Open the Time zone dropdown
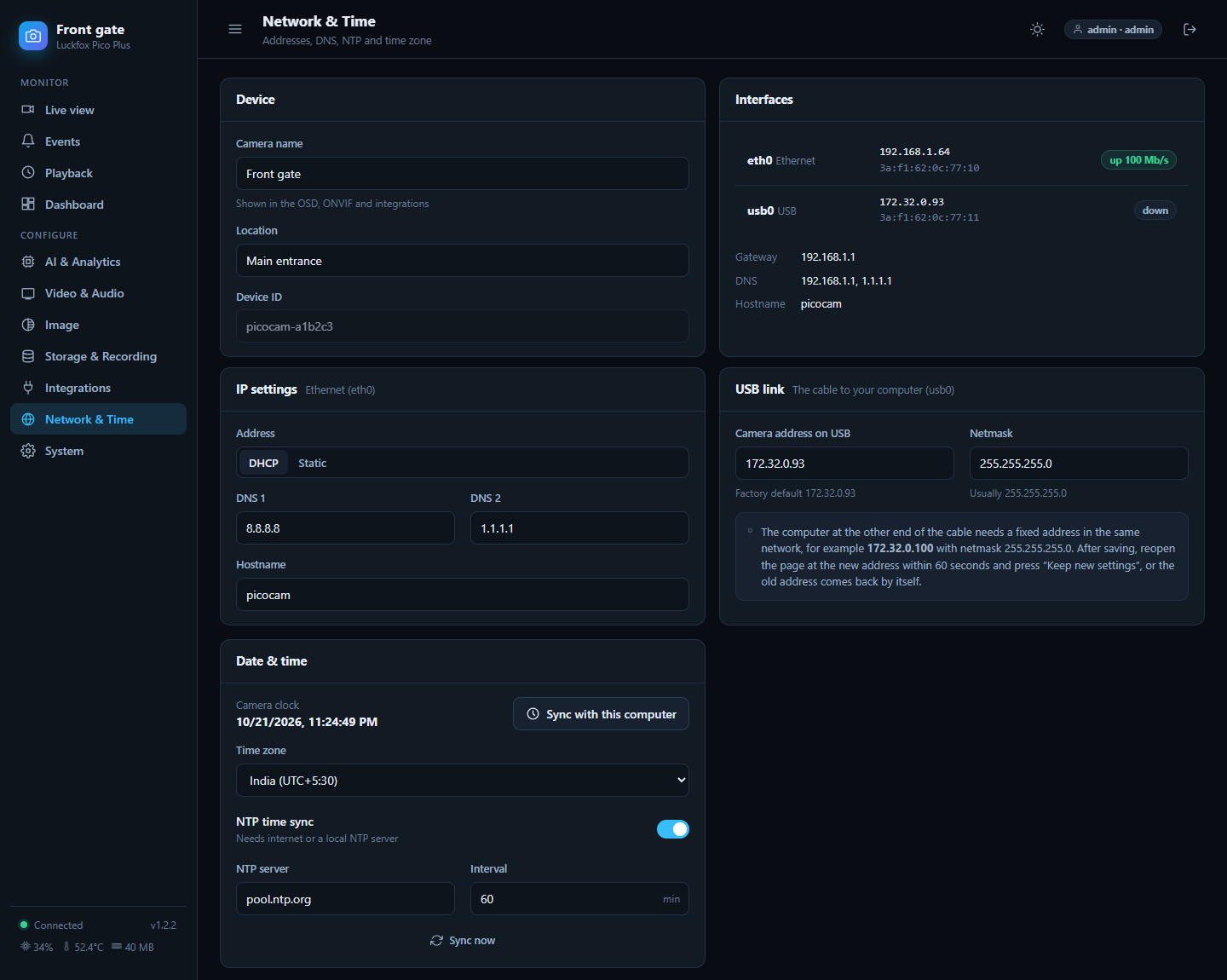The height and width of the screenshot is (980, 1227). [463, 781]
